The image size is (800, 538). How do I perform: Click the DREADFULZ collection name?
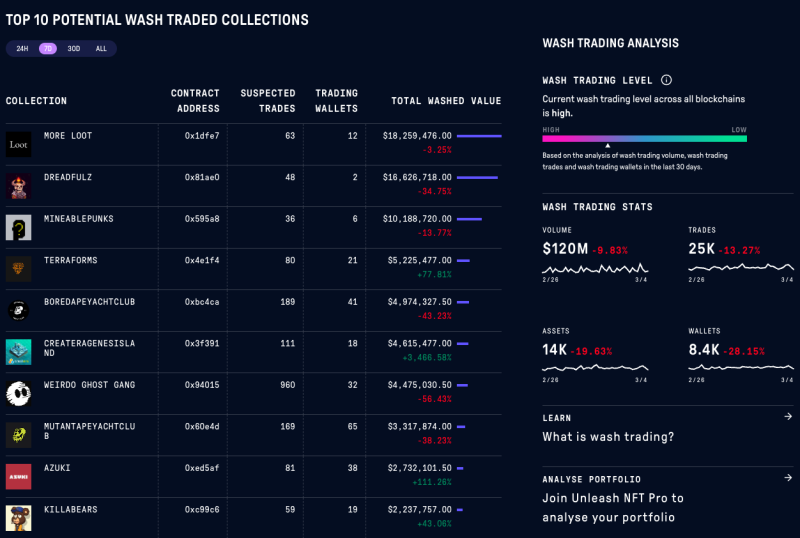coord(68,177)
